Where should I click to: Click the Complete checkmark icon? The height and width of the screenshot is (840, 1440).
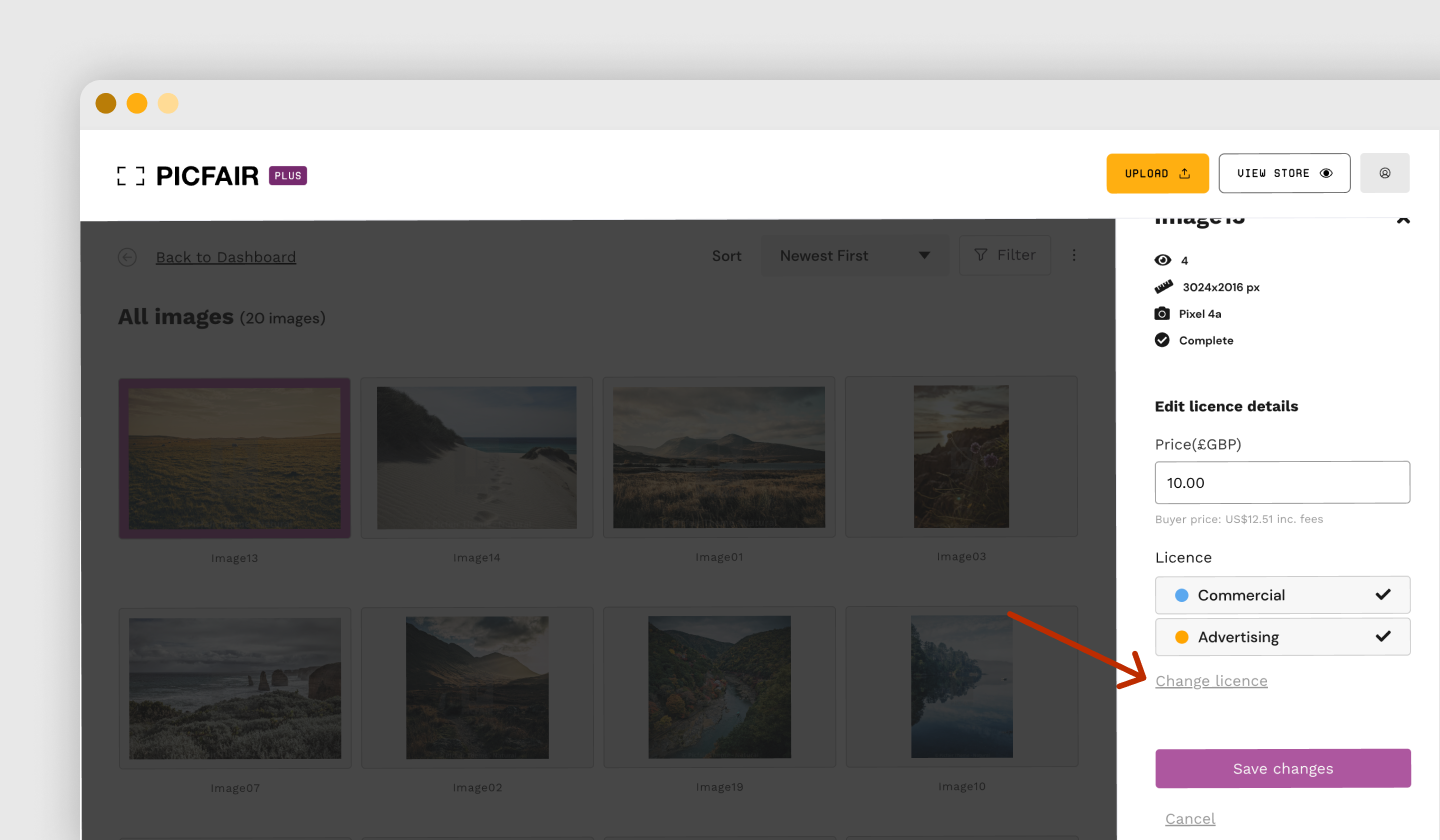coord(1162,340)
